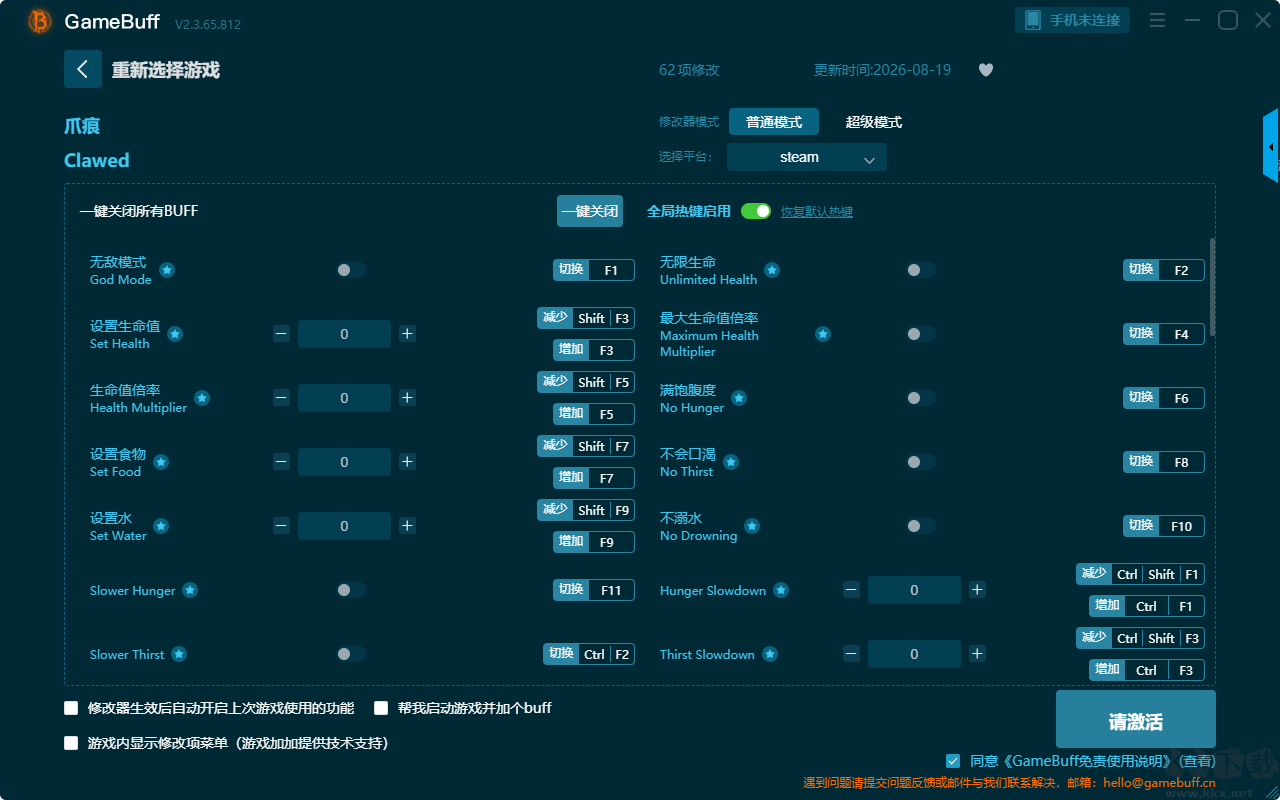
Task: Click 重新选择游戏 to reselect game
Action: click(165, 70)
